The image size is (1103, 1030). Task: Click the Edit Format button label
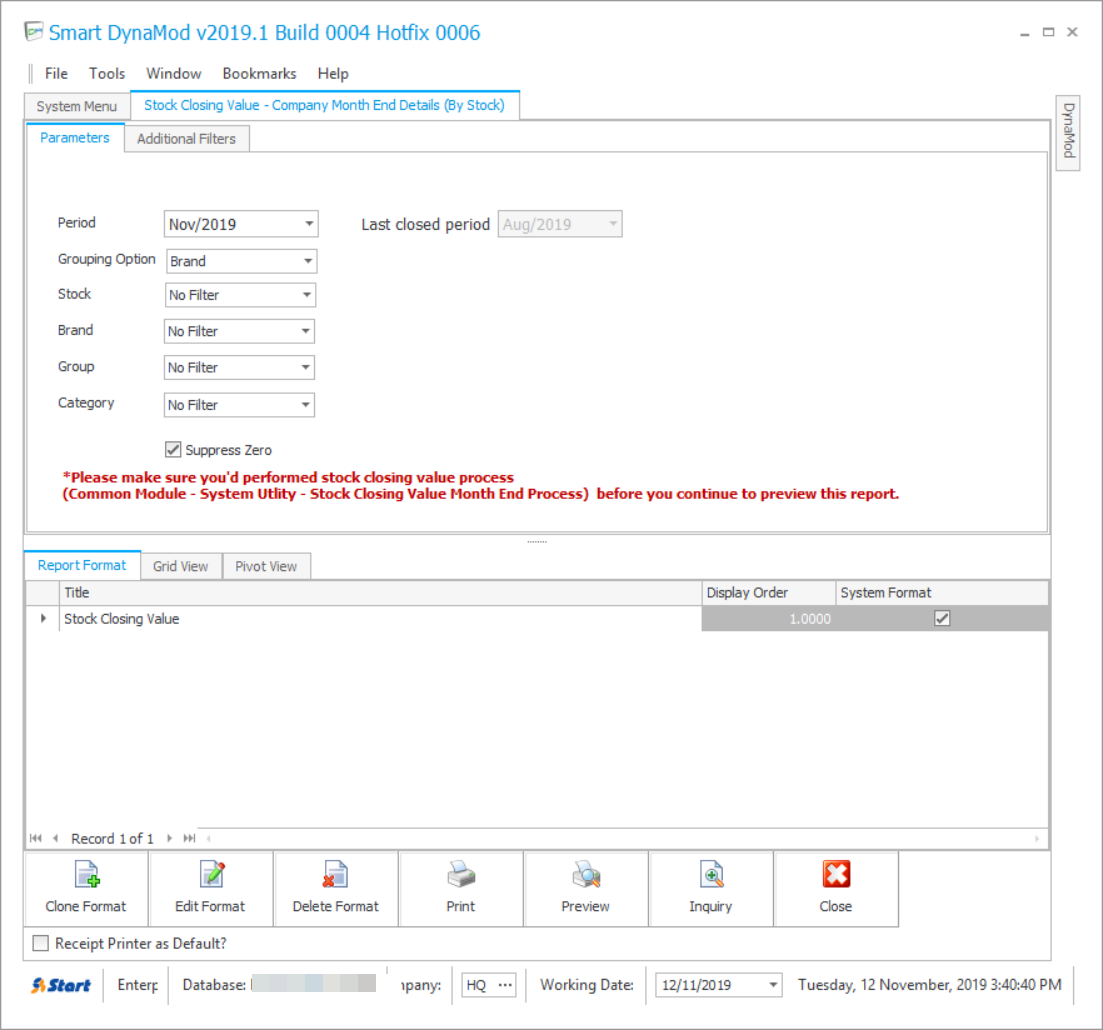210,906
